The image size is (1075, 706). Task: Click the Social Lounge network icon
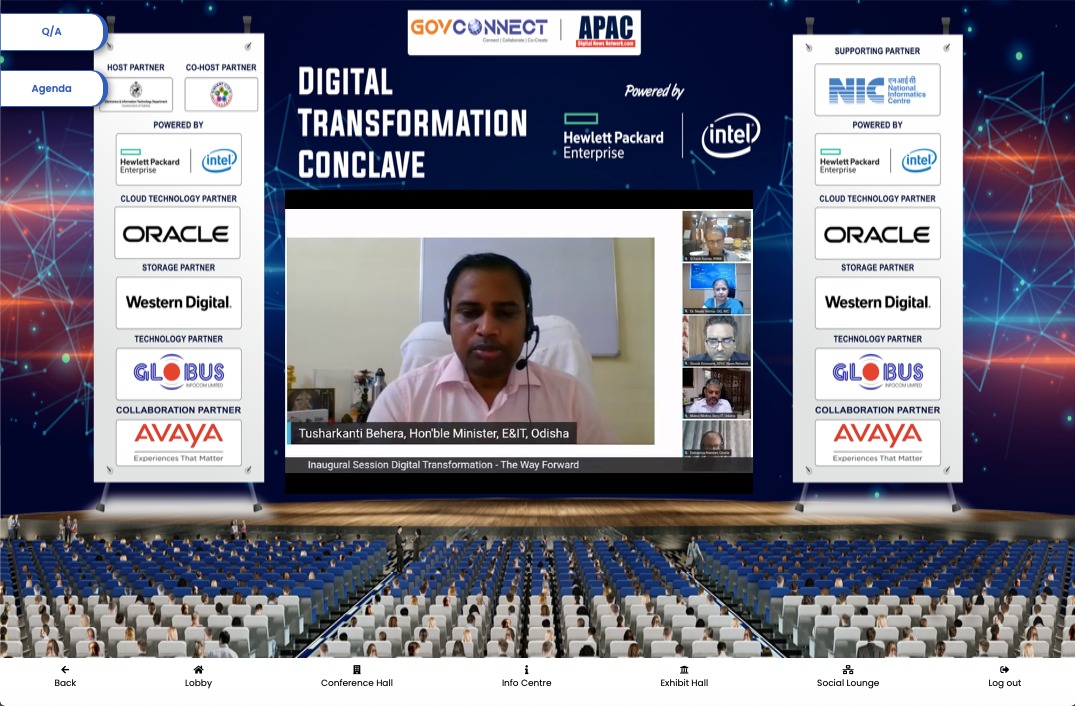848,670
